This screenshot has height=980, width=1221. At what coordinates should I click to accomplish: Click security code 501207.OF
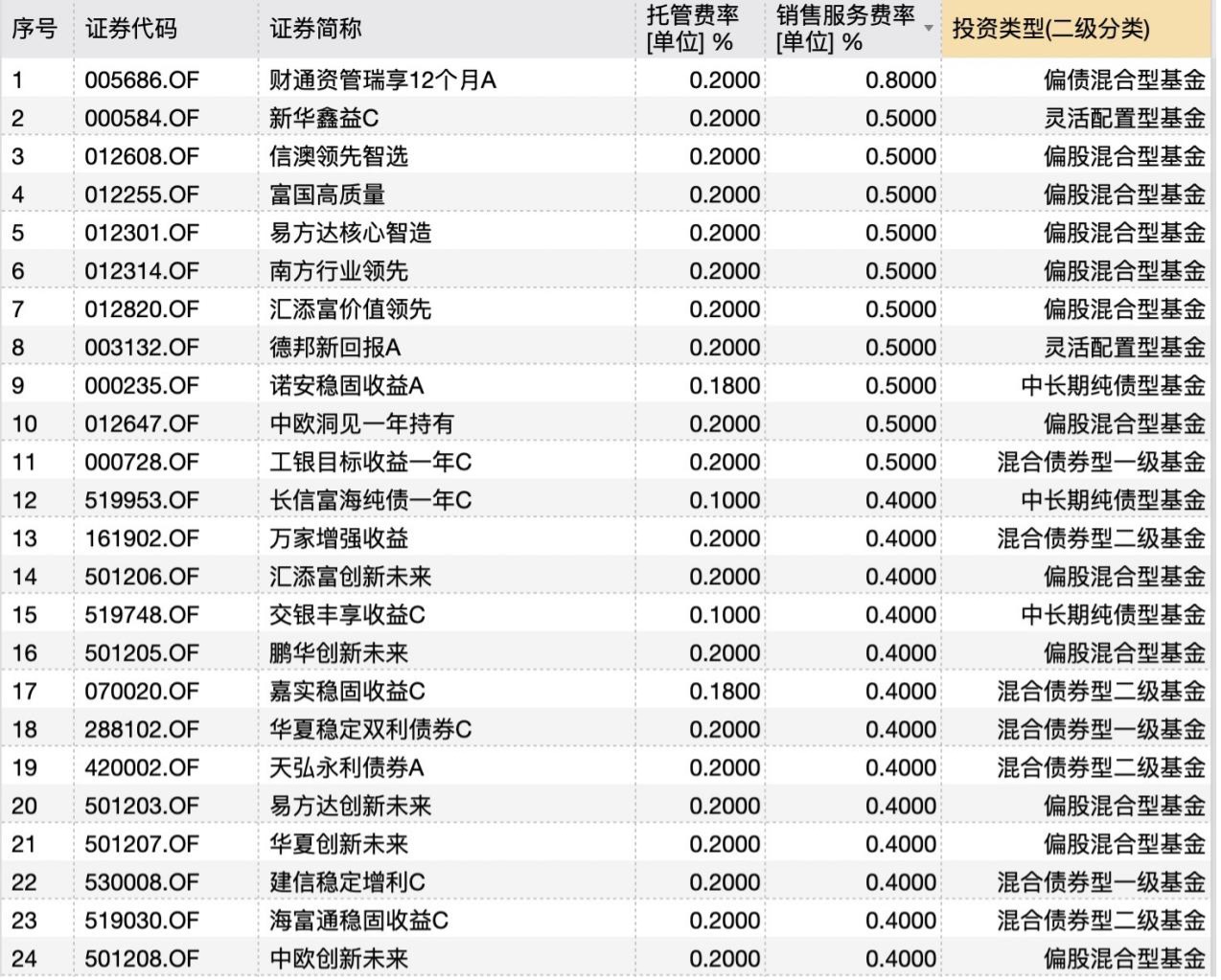coord(142,845)
